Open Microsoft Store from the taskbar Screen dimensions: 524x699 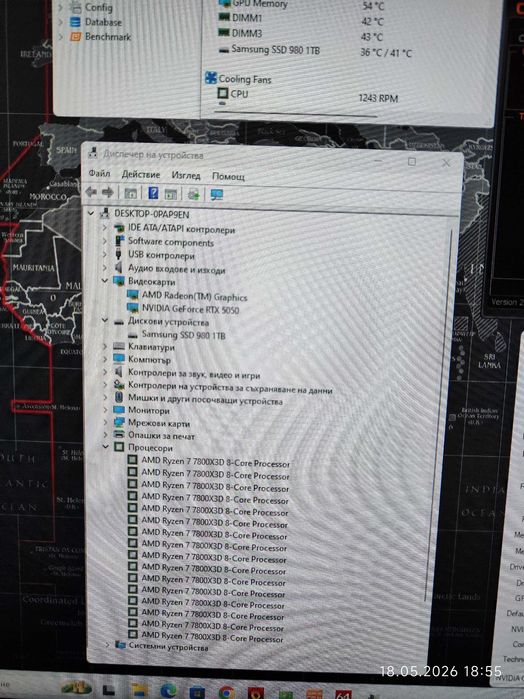[x=197, y=692]
